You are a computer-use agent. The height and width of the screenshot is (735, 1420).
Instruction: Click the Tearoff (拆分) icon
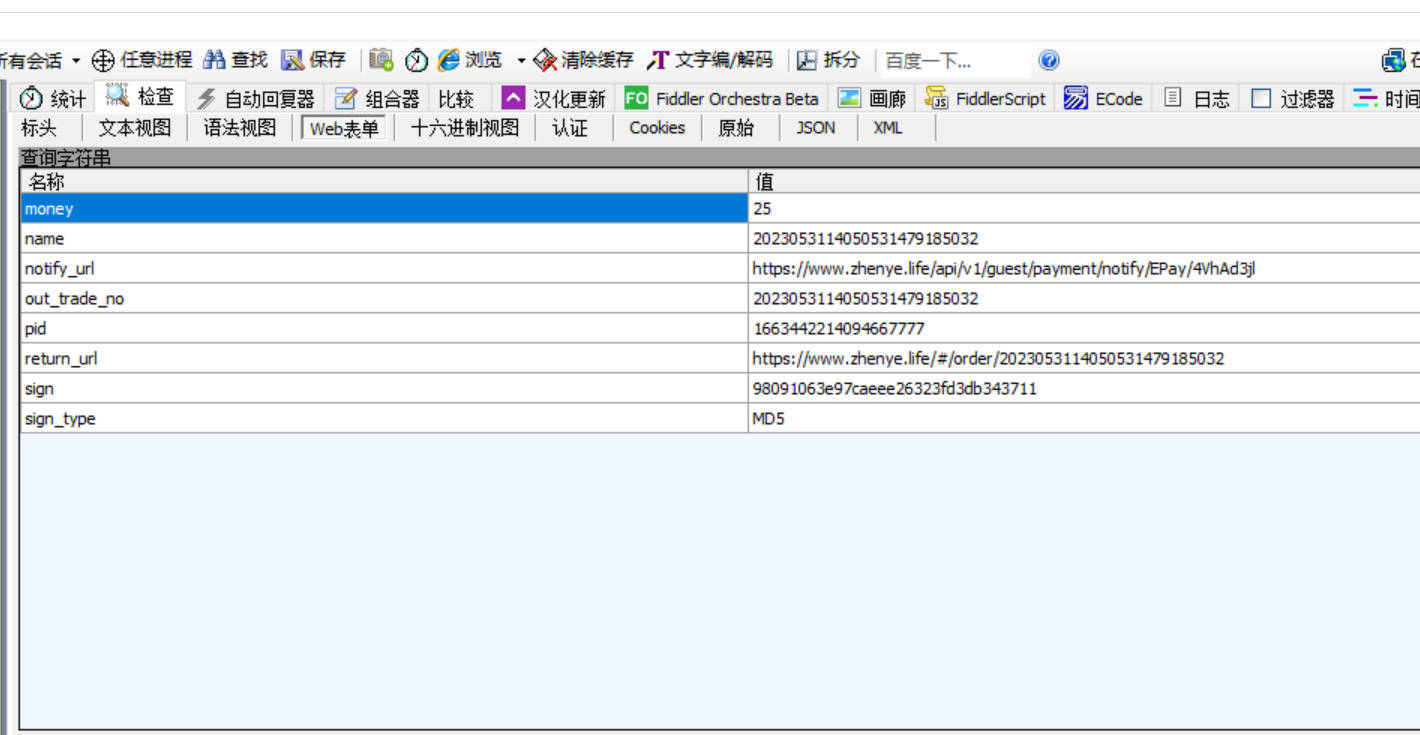tap(806, 61)
